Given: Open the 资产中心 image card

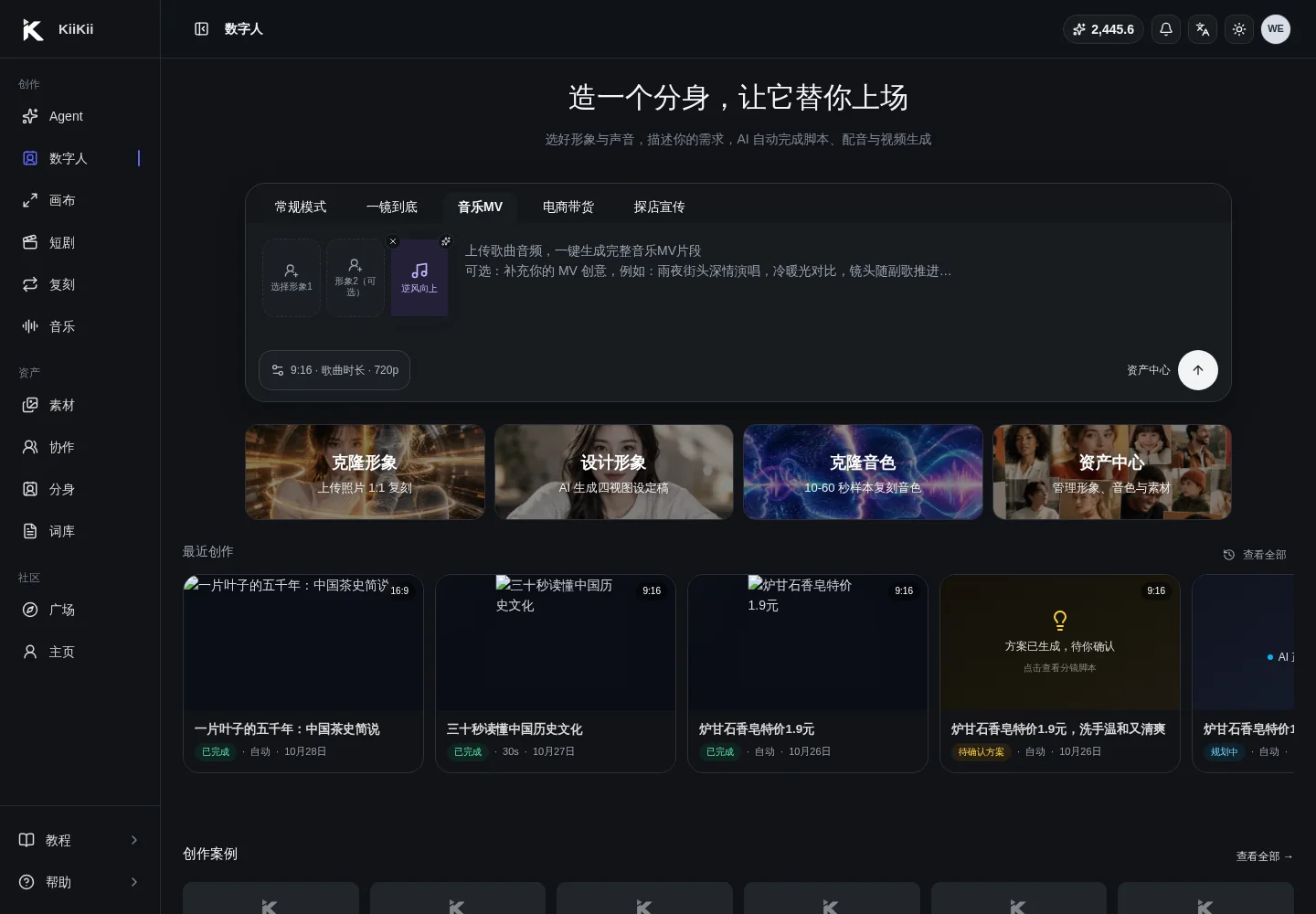Looking at the screenshot, I should pos(1112,472).
